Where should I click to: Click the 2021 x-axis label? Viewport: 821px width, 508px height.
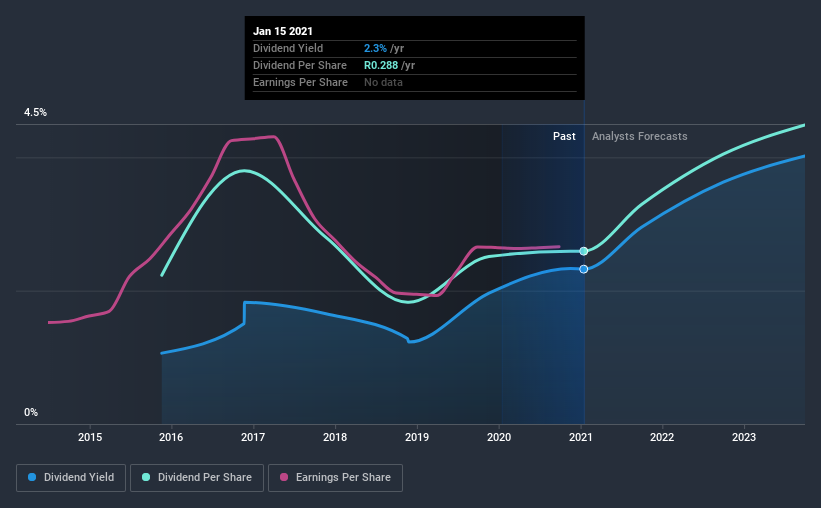pyautogui.click(x=581, y=437)
